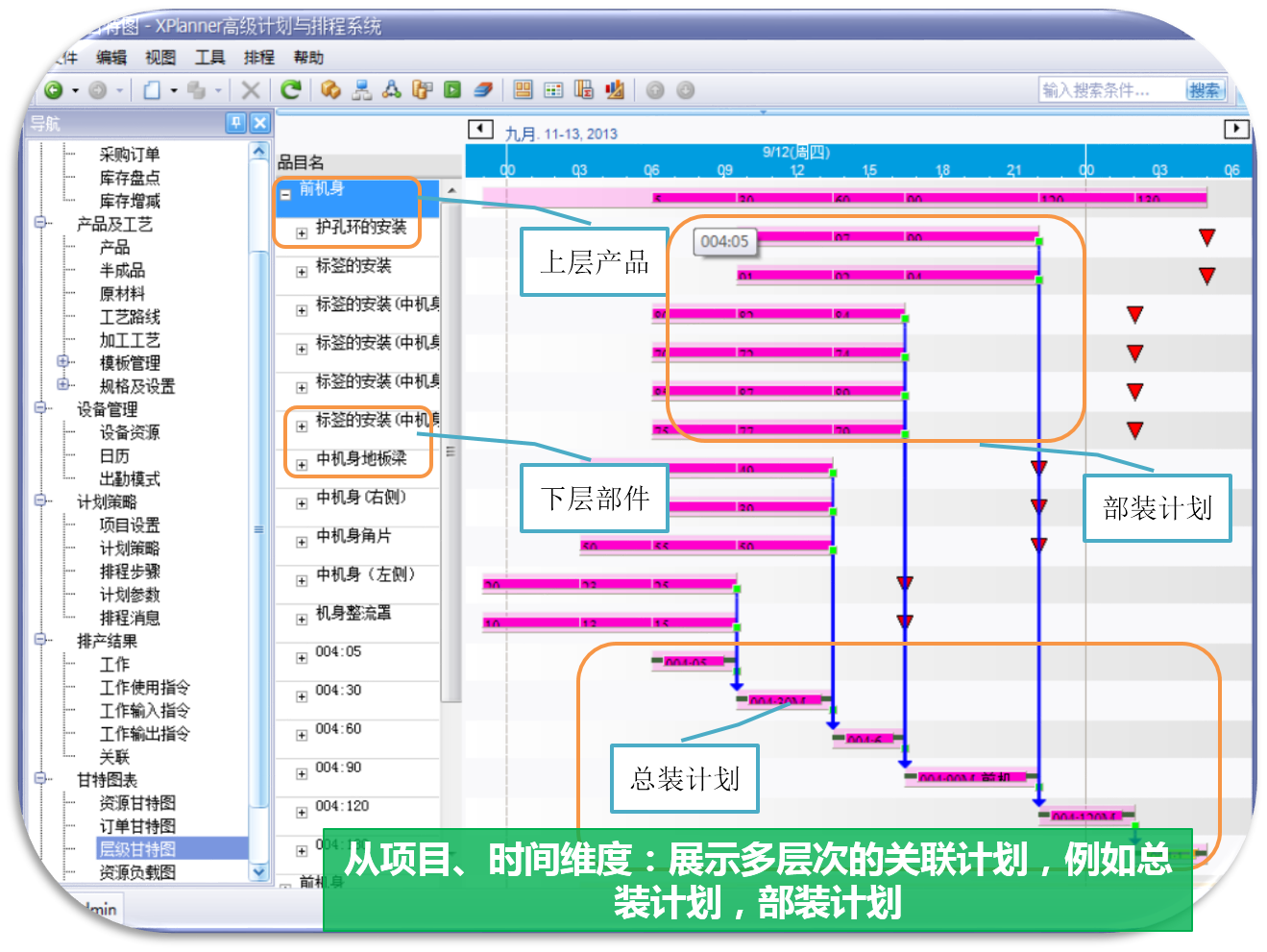Click the sheet with sigma icon
The image size is (1267, 952).
[584, 89]
